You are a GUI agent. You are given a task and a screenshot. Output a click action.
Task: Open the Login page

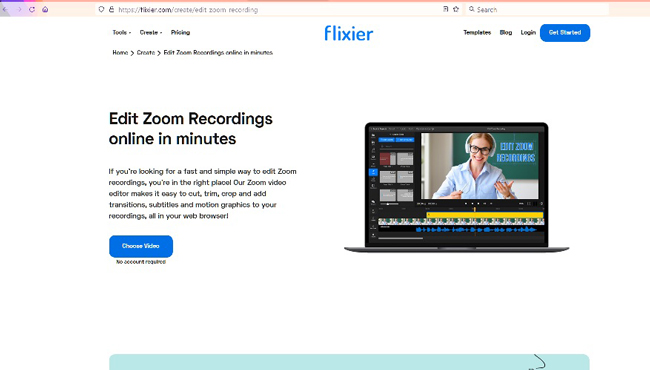(528, 32)
